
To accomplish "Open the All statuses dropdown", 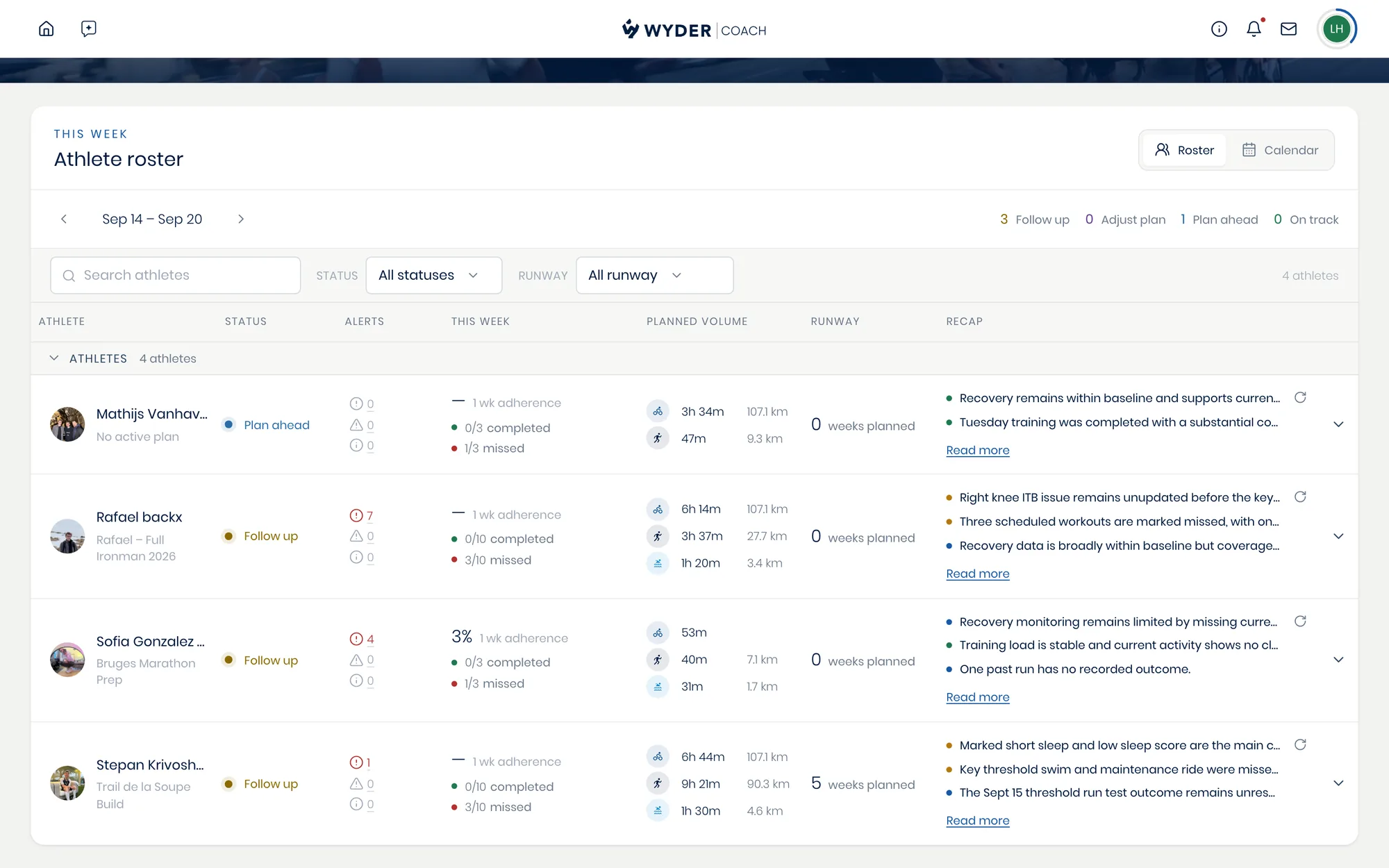I will [x=434, y=275].
